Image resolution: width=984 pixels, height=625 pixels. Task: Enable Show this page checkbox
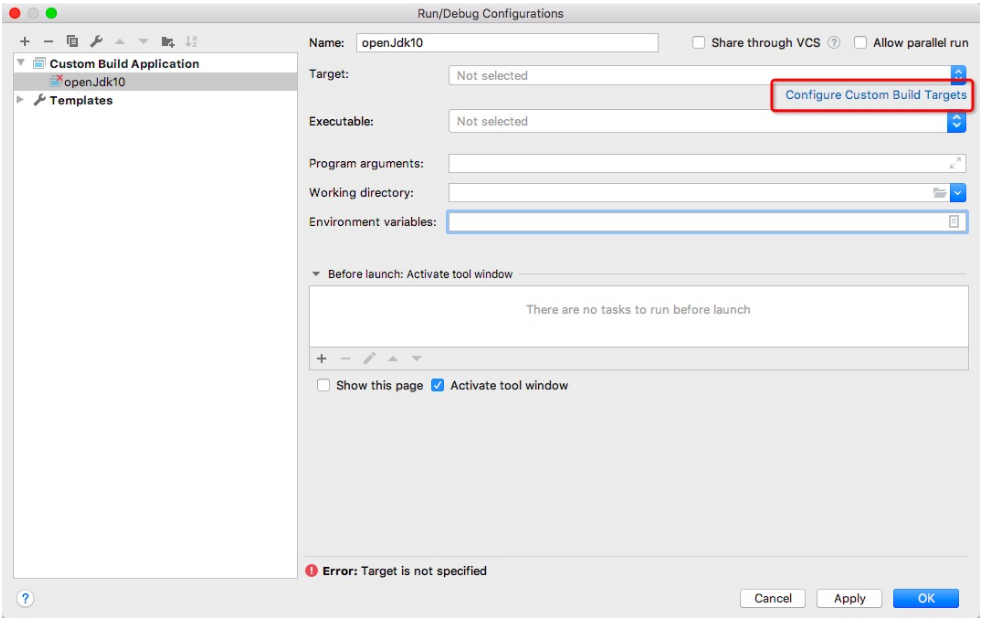pyautogui.click(x=323, y=385)
